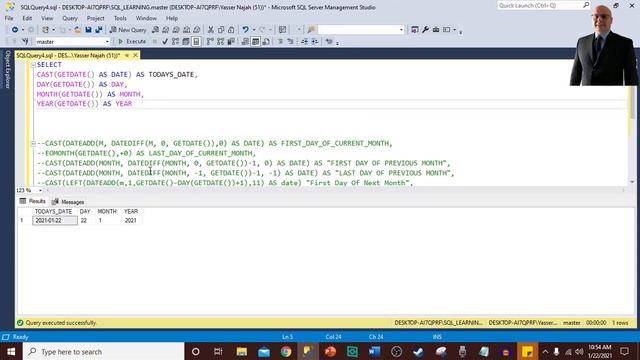640x360 pixels.
Task: Show hidden system tray icons
Action: [545, 351]
